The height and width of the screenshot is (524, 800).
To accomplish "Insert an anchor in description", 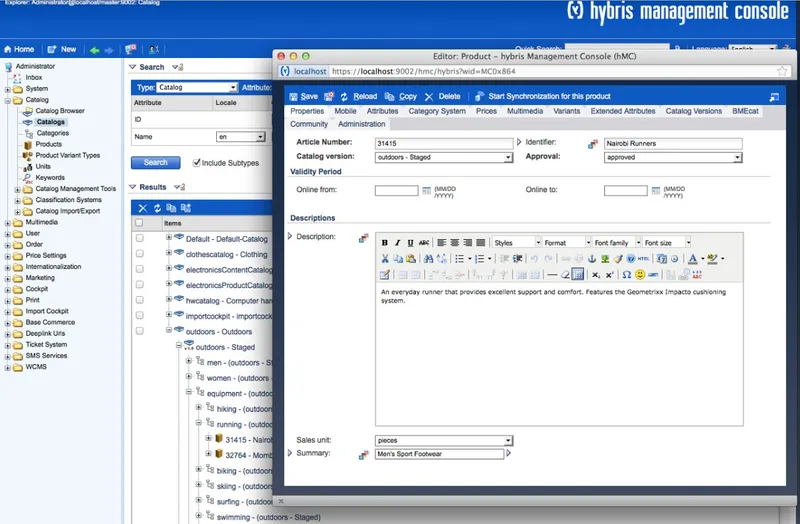I will (592, 259).
